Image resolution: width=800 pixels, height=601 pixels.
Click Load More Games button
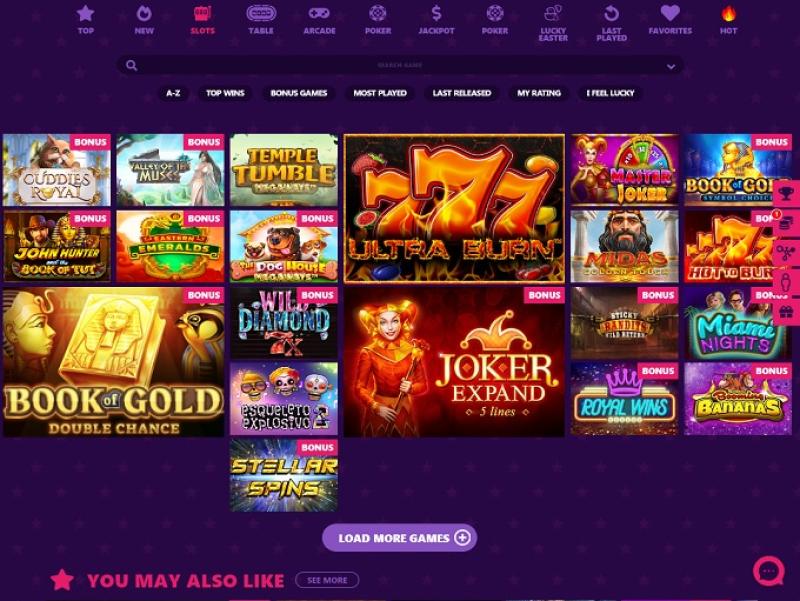tap(399, 538)
